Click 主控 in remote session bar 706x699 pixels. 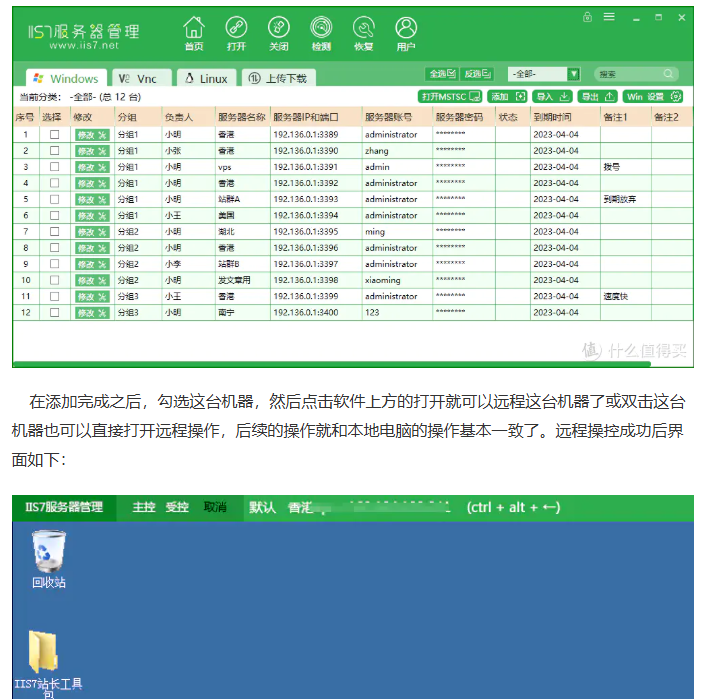click(144, 507)
